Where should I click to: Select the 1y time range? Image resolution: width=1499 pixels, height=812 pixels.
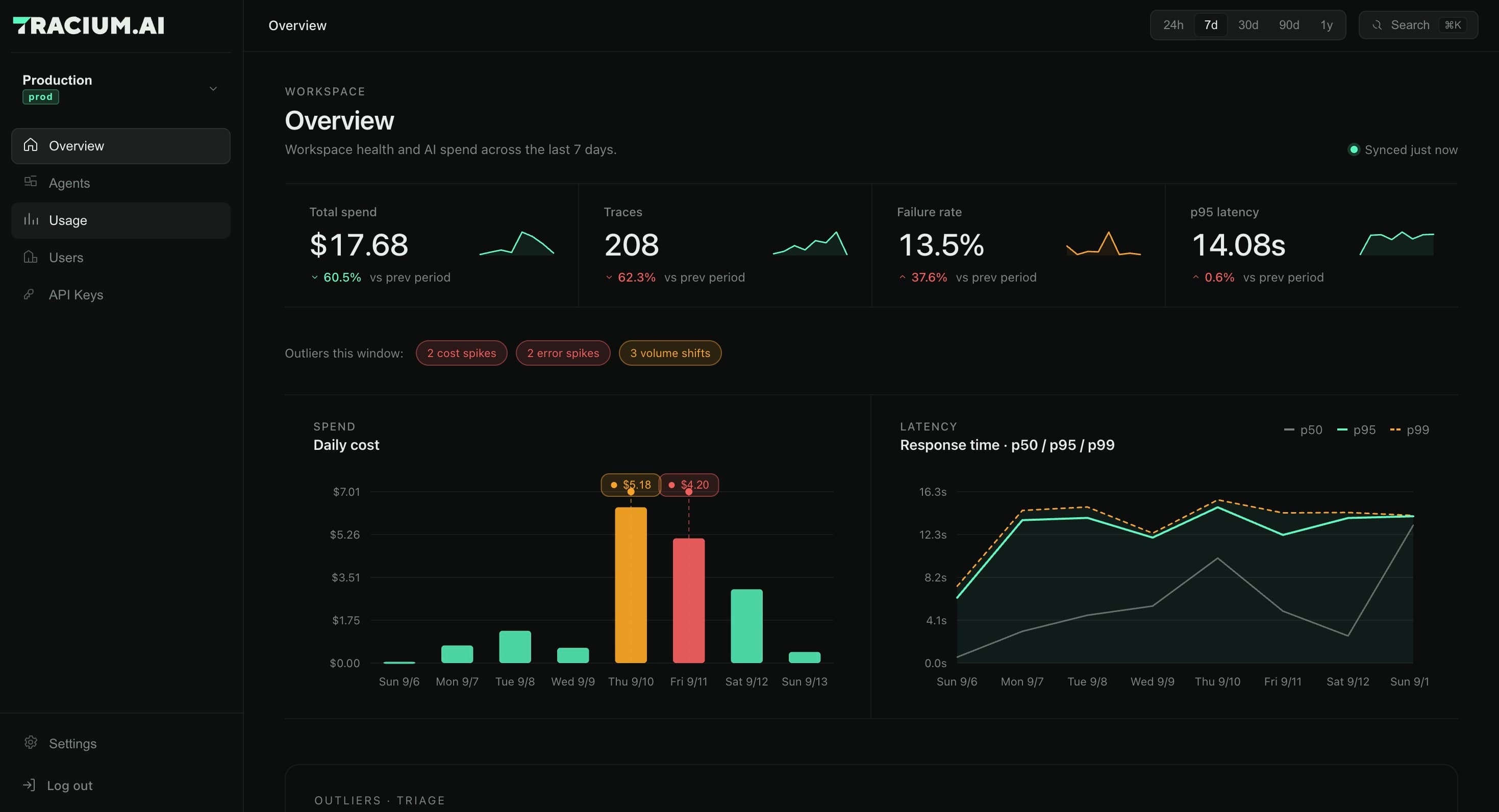point(1326,25)
